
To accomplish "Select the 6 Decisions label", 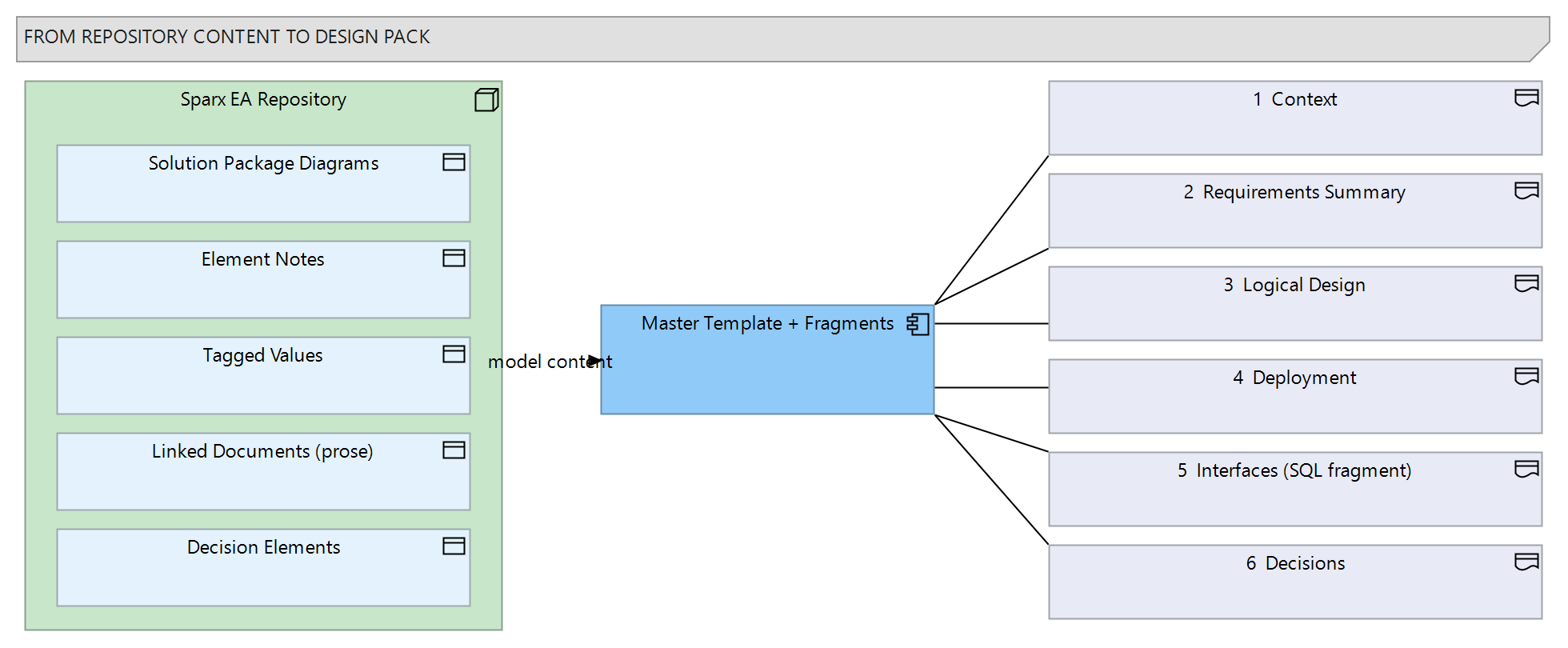I will point(1294,563).
